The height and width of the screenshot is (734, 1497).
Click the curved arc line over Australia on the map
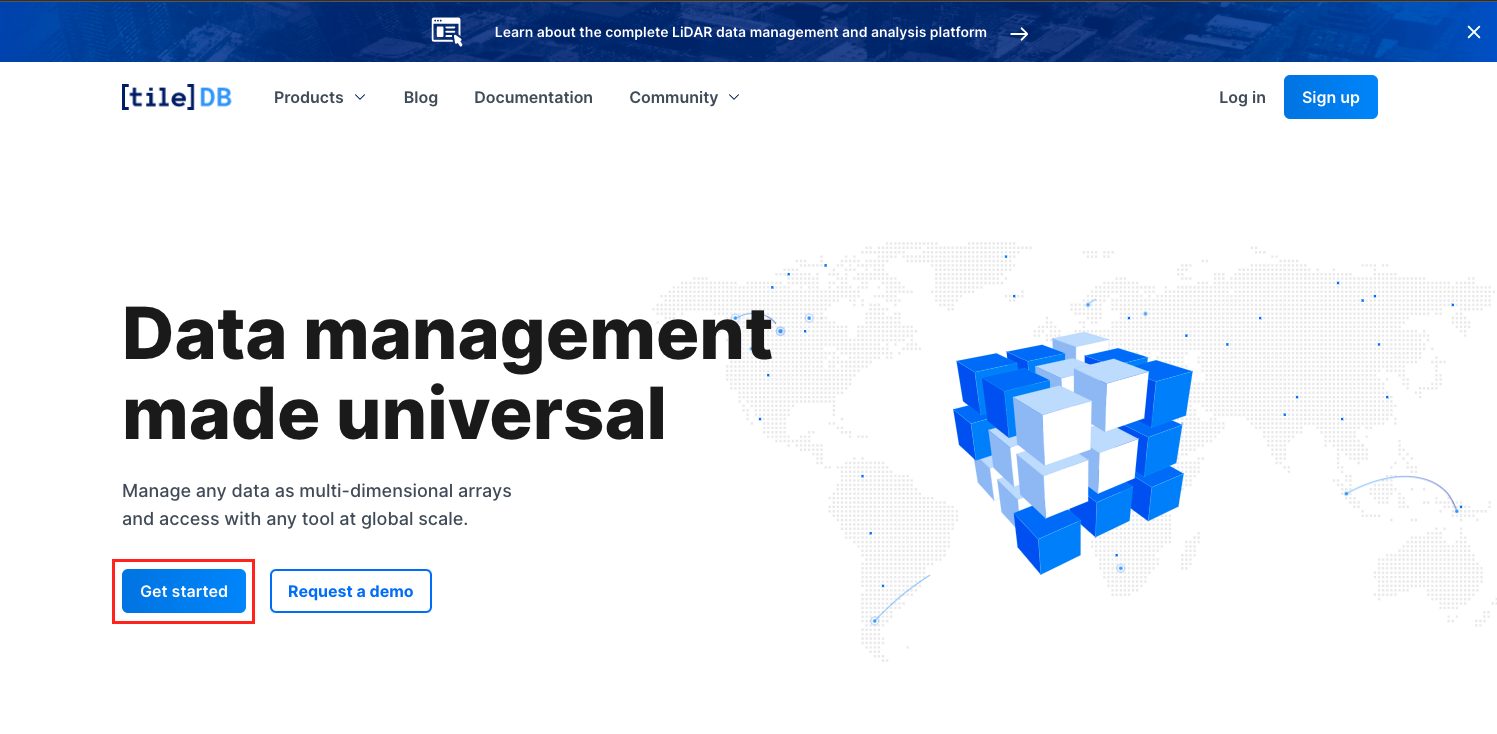point(1405,479)
